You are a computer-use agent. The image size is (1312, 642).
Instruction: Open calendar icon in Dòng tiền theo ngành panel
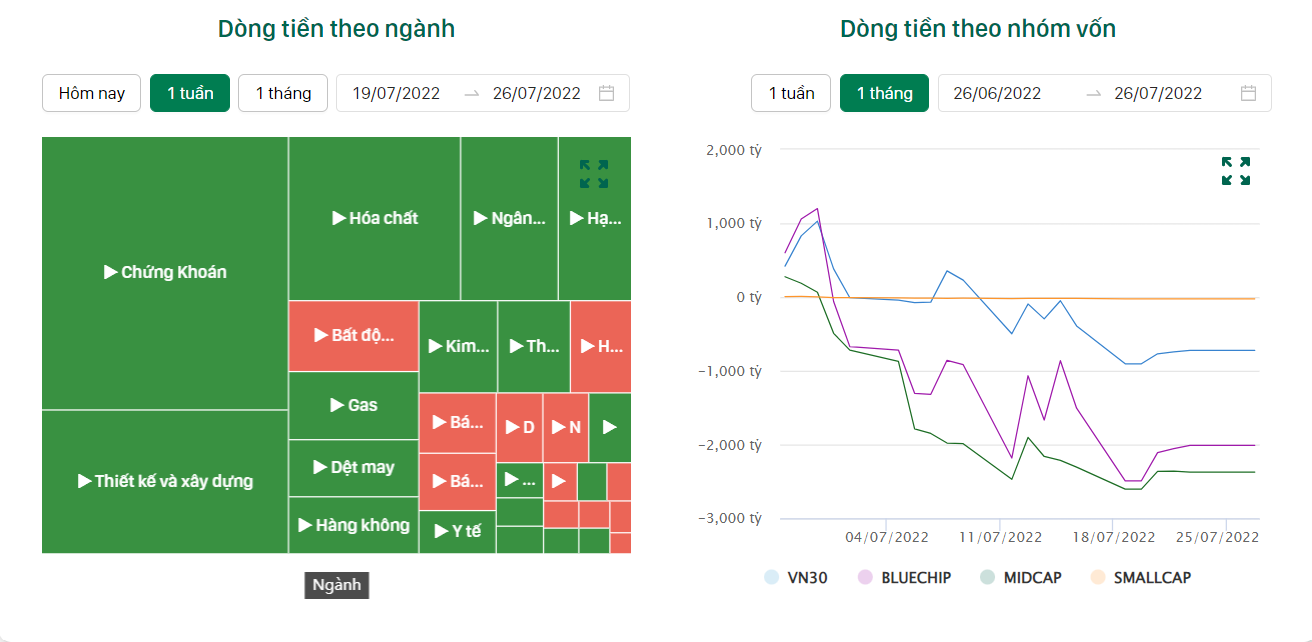[606, 93]
